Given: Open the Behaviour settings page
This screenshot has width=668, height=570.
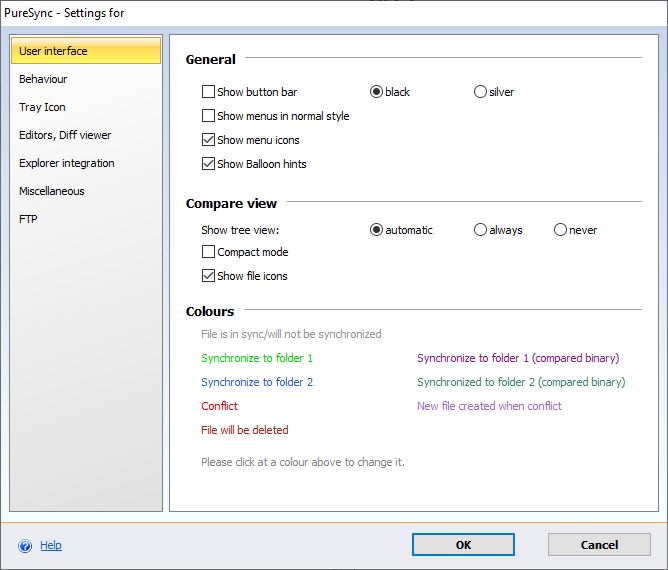Looking at the screenshot, I should 43,79.
